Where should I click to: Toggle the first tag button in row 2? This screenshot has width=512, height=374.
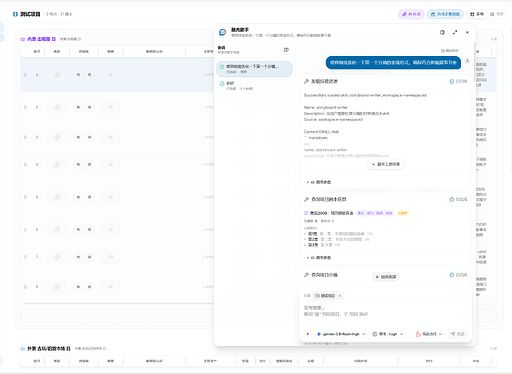click(78, 107)
